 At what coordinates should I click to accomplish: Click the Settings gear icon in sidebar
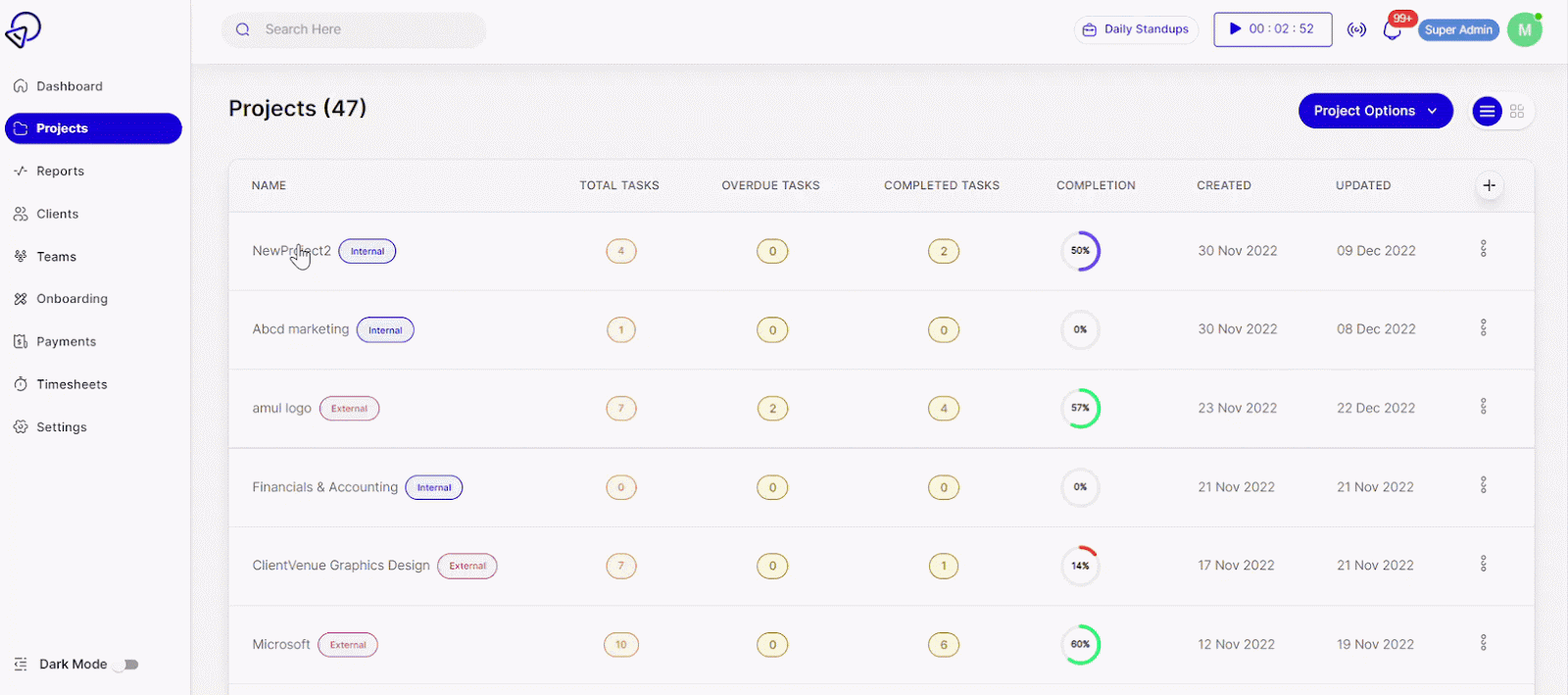21,427
